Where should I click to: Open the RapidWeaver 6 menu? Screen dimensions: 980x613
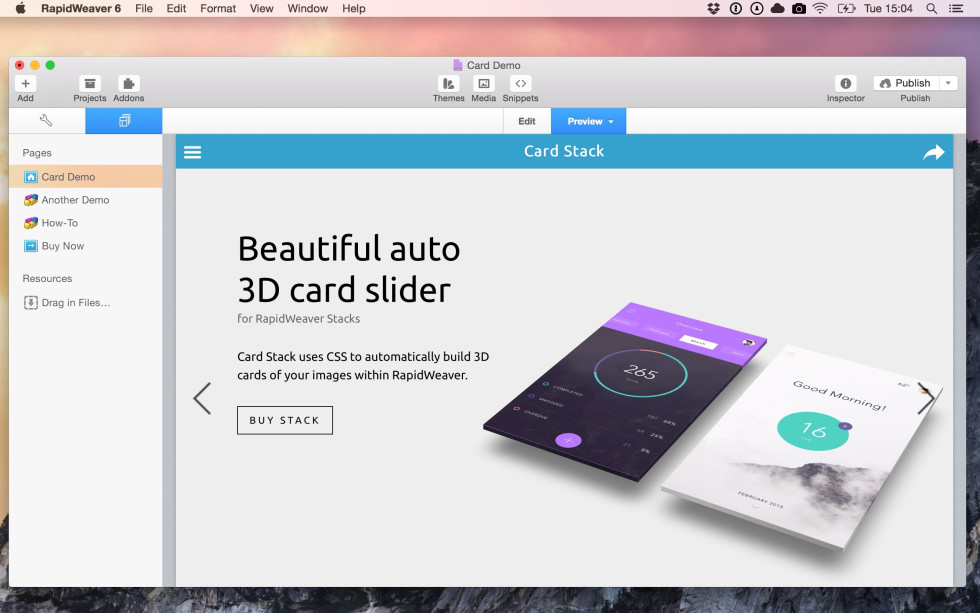pyautogui.click(x=81, y=8)
